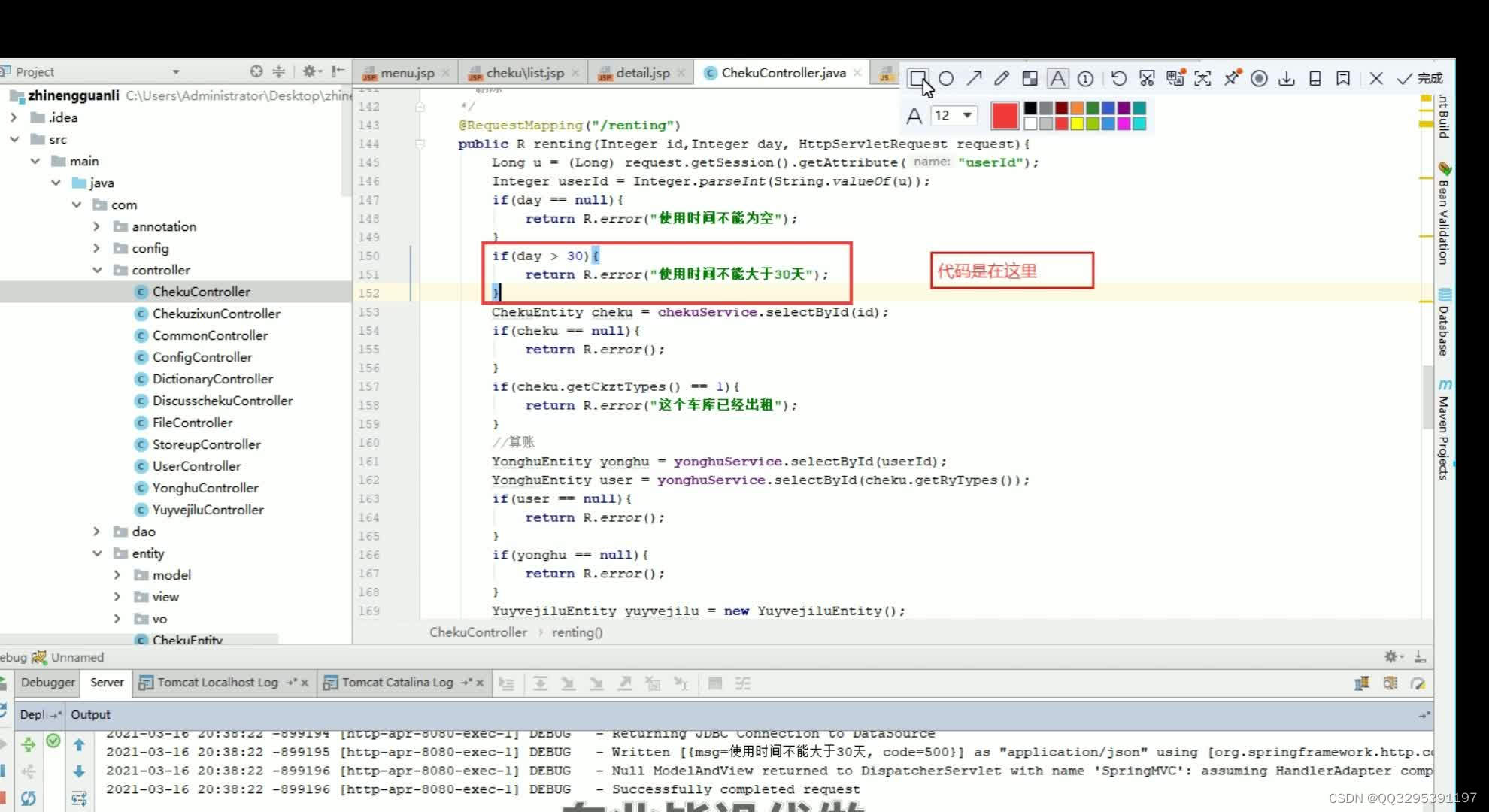Collapse the main folder

pyautogui.click(x=35, y=161)
